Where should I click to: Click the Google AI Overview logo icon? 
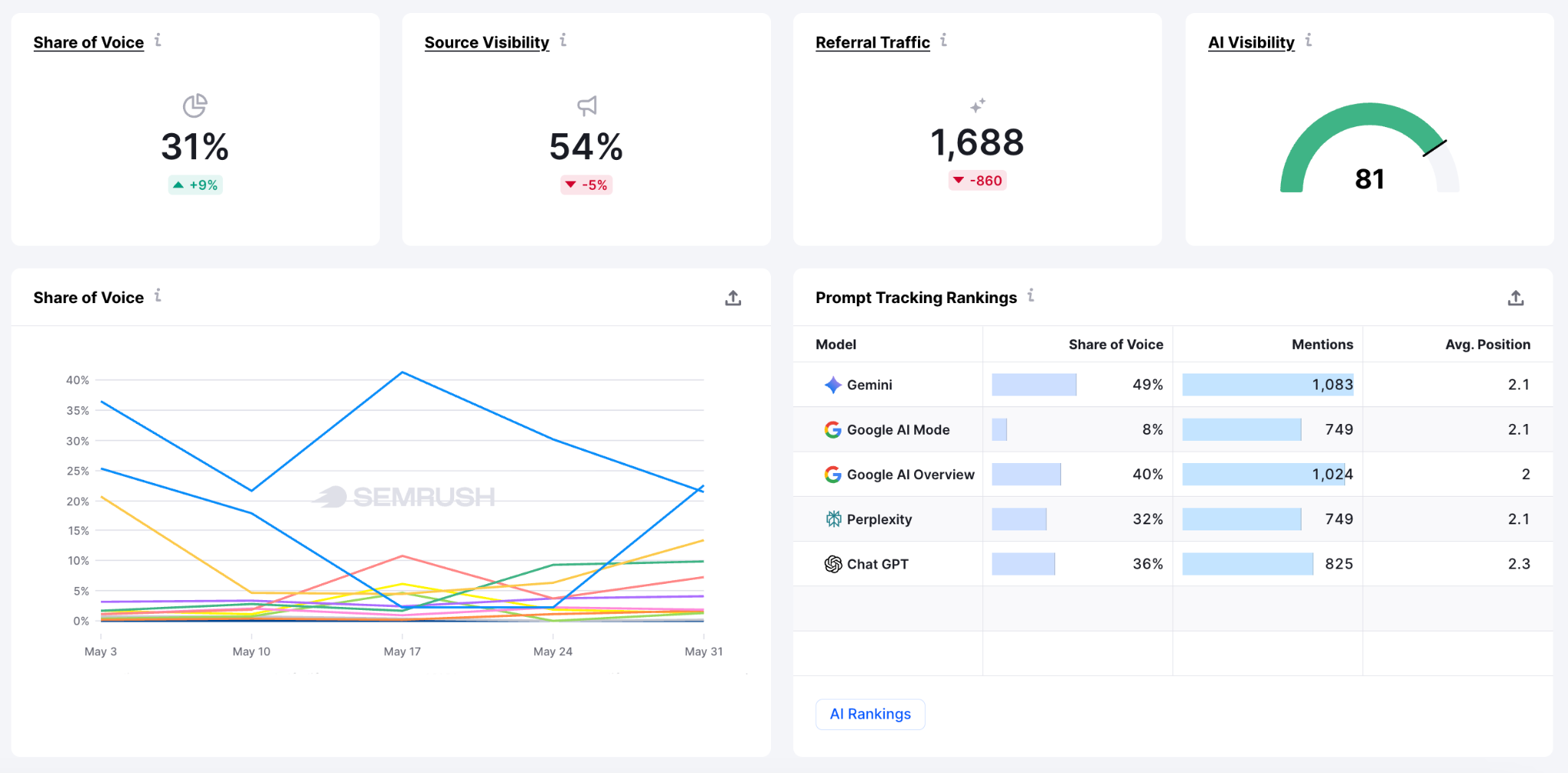(x=833, y=475)
